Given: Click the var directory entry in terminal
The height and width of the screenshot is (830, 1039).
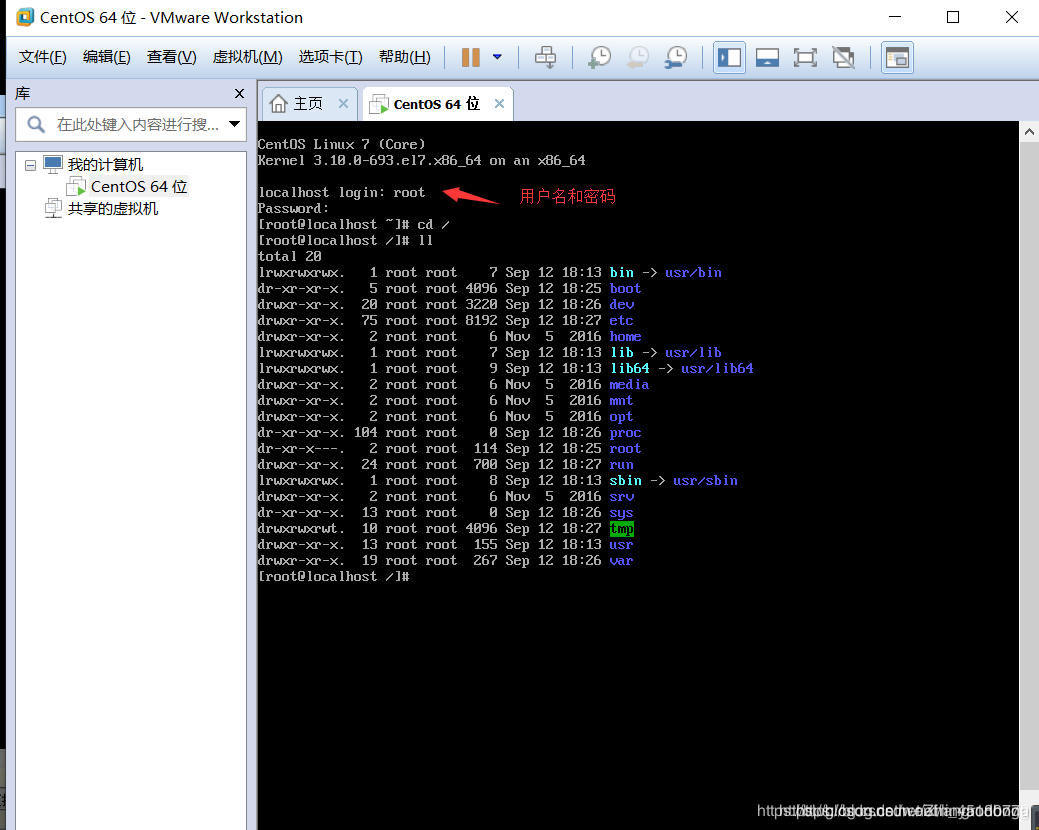Looking at the screenshot, I should (622, 560).
